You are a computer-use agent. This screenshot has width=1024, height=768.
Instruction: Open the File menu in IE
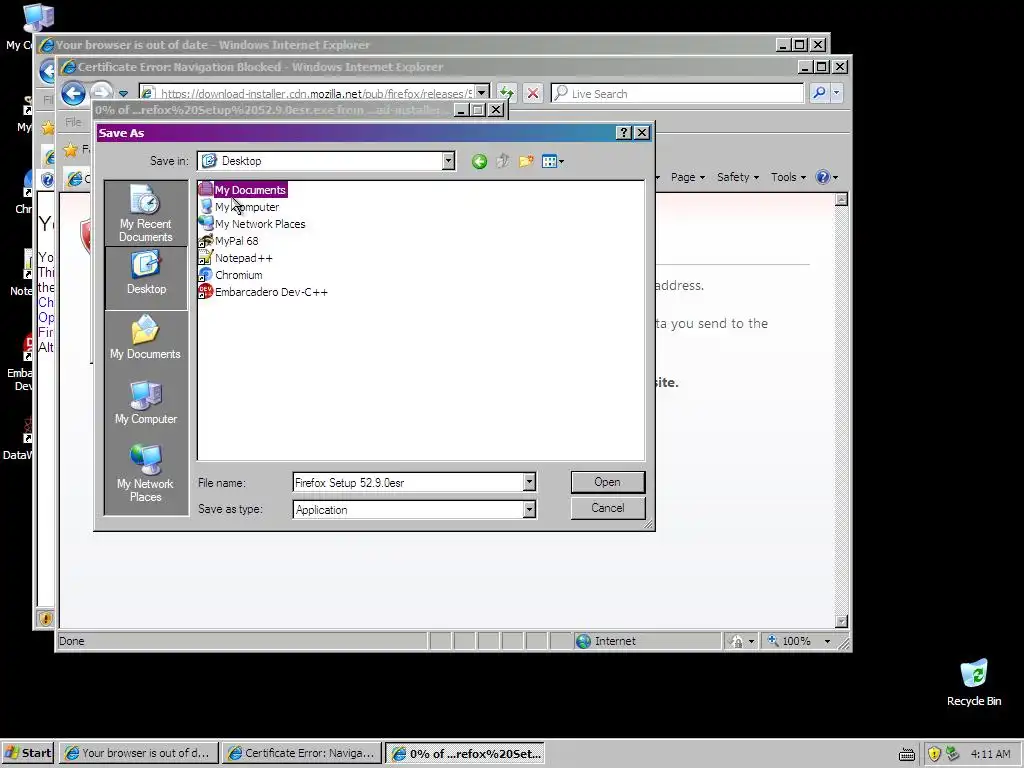pos(73,122)
